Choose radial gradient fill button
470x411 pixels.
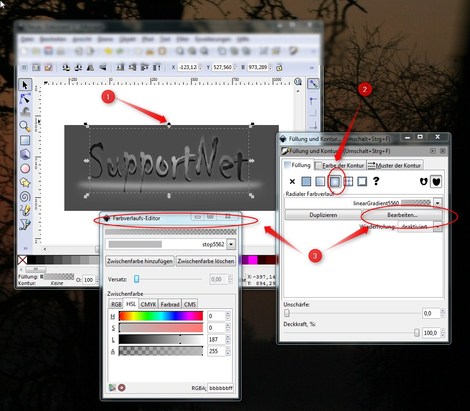click(334, 181)
